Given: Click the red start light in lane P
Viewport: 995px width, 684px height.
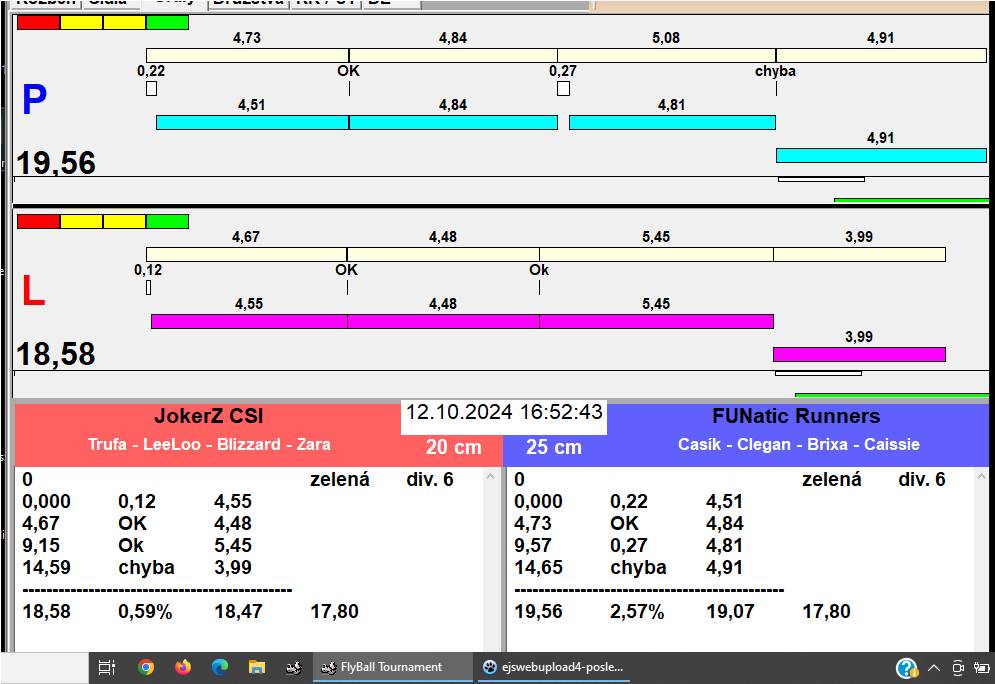Looking at the screenshot, I should [38, 22].
